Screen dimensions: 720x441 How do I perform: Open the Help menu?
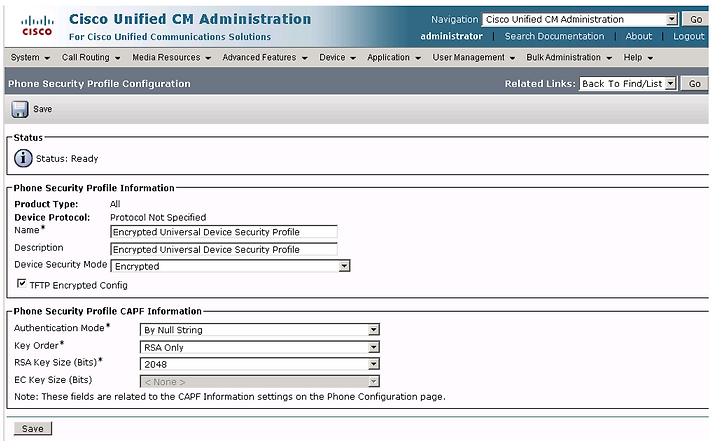638,57
